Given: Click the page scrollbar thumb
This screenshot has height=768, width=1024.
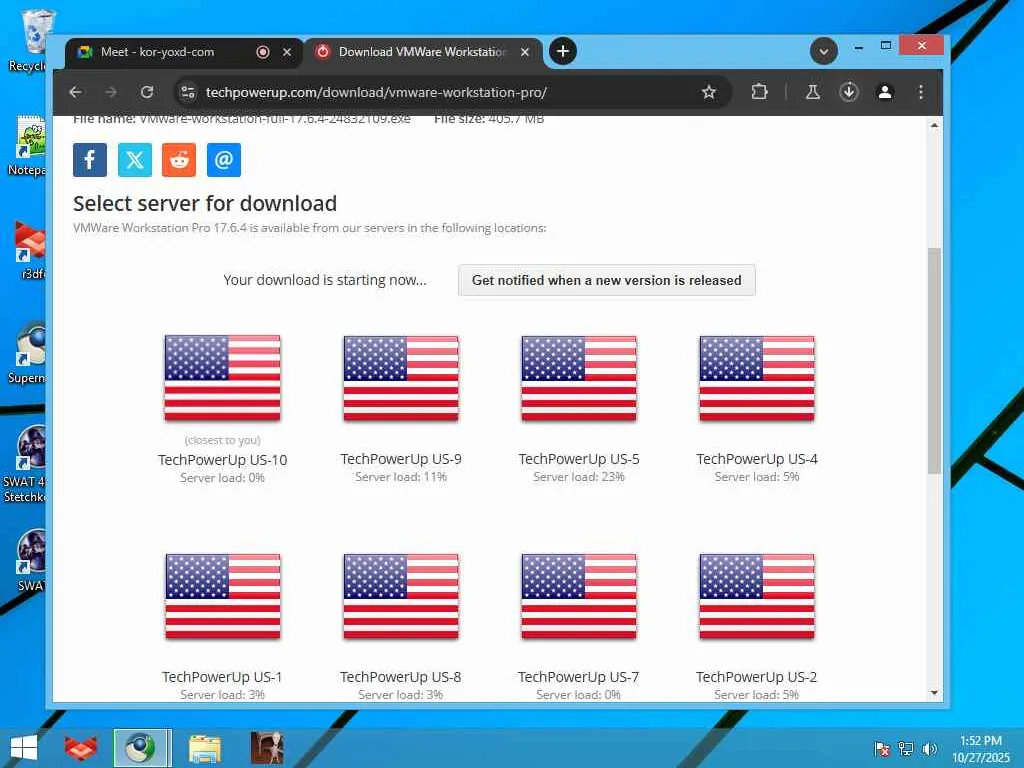Looking at the screenshot, I should pyautogui.click(x=935, y=360).
